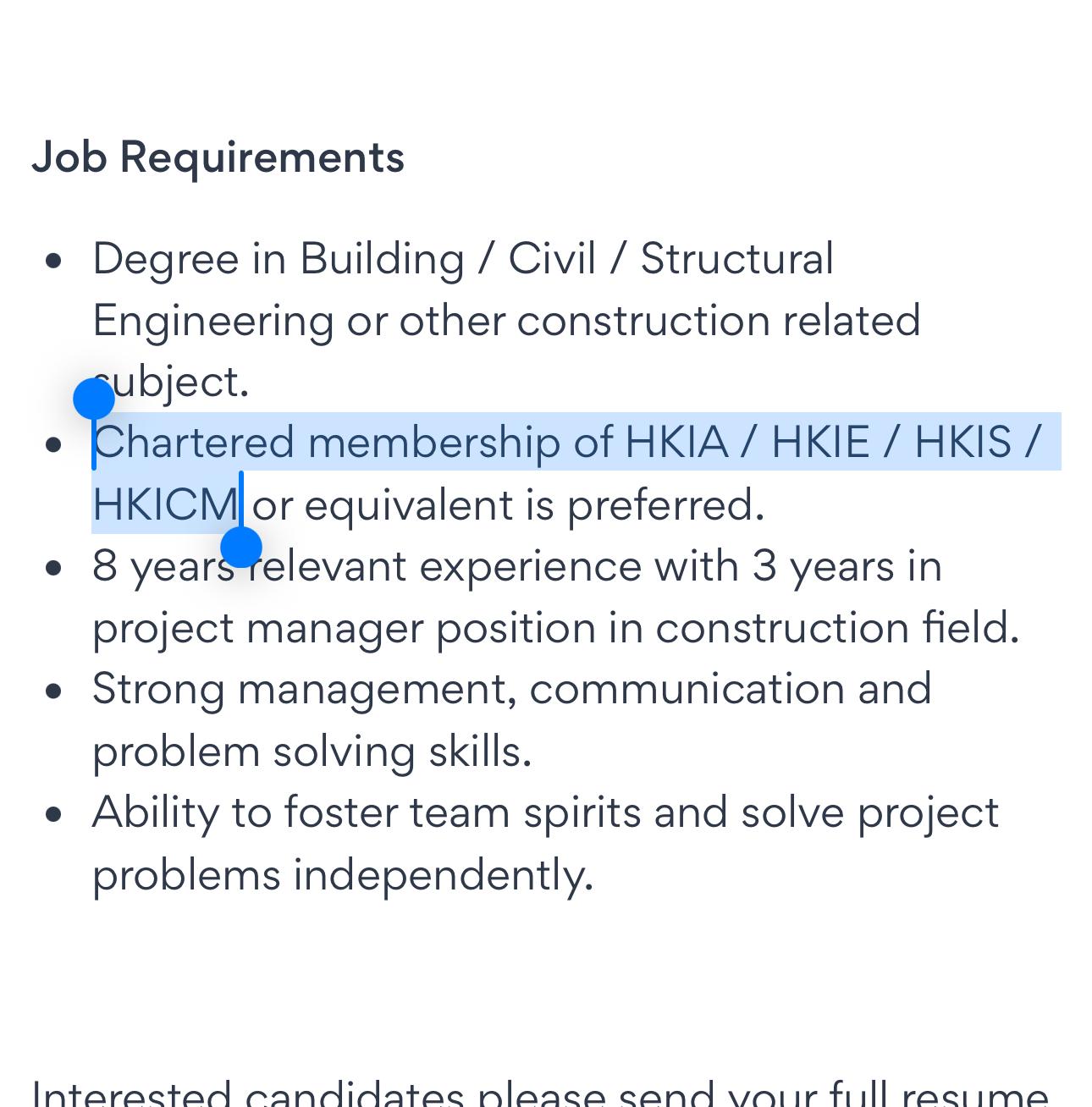Viewport: 1092px width, 1107px height.
Task: Click the highlighted text HKIE
Action: pos(820,443)
